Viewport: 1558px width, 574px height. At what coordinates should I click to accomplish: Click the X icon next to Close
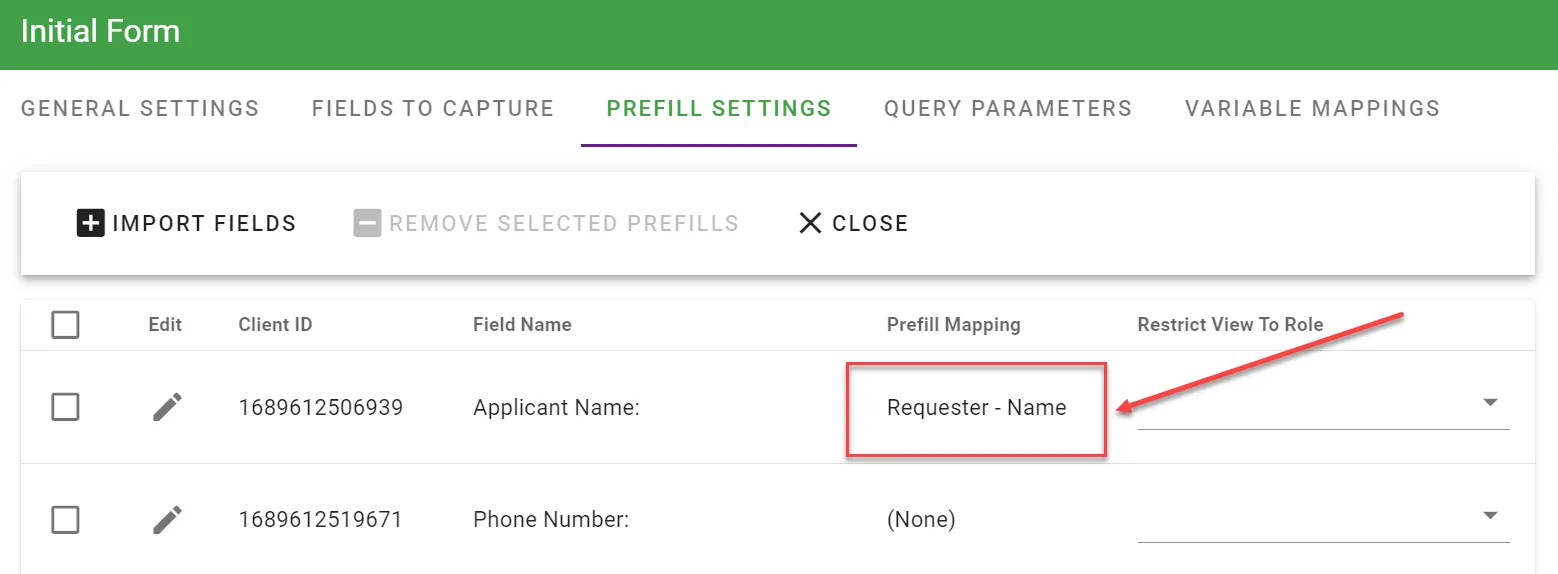[810, 223]
